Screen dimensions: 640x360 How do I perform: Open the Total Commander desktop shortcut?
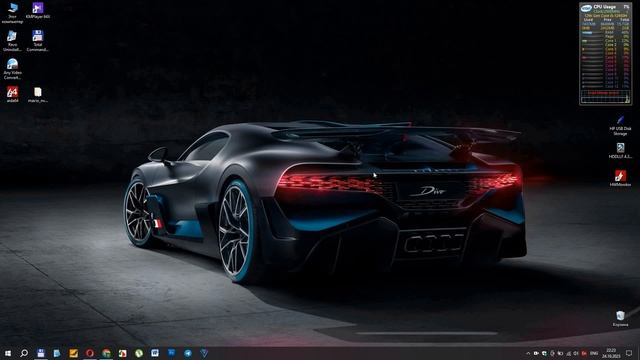click(38, 41)
